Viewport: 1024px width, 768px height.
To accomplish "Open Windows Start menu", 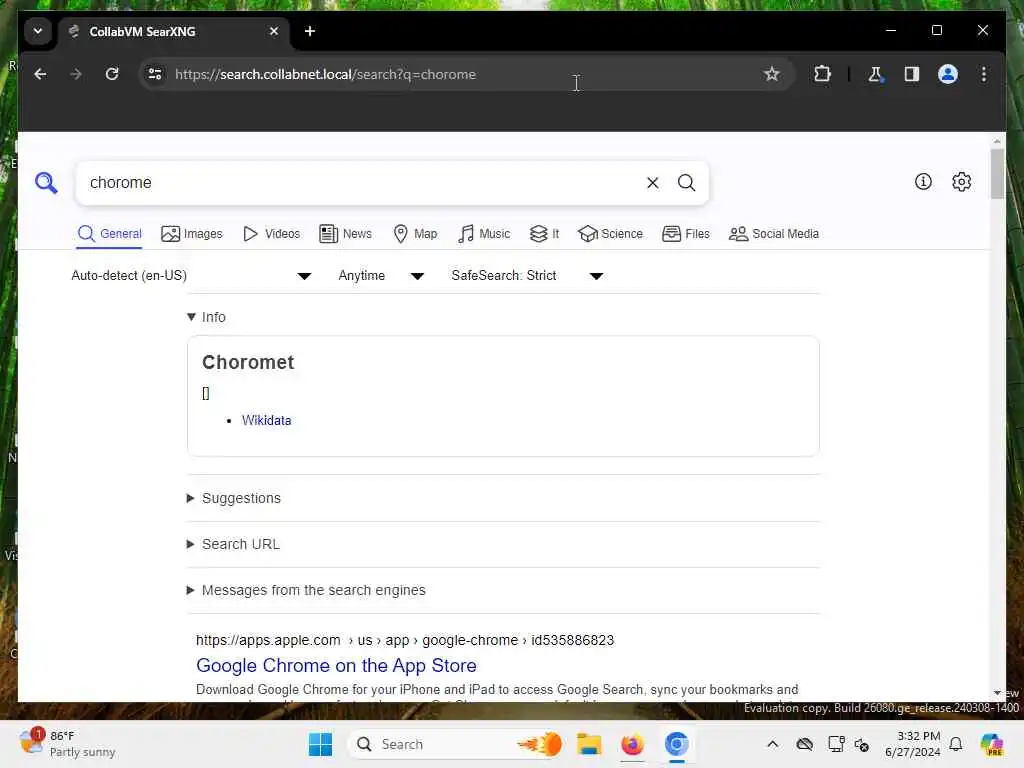I will 320,744.
